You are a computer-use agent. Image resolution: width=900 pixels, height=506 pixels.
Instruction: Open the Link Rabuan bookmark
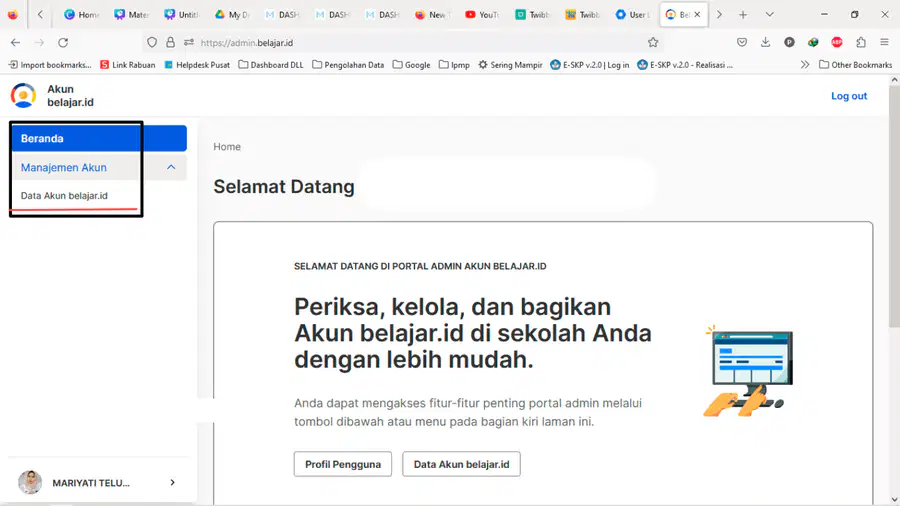[x=127, y=65]
